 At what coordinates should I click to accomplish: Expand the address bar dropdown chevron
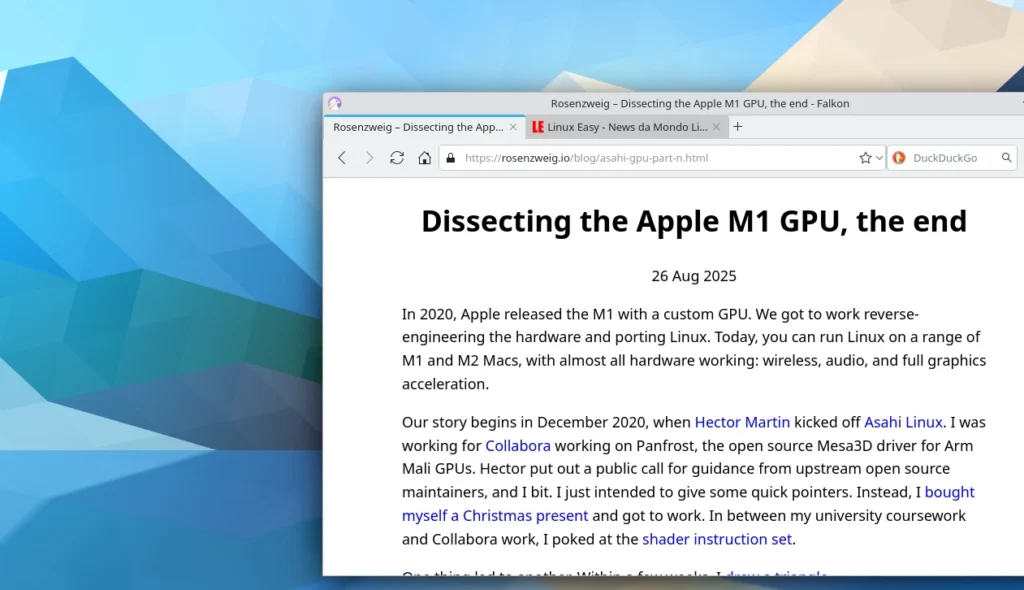(x=879, y=158)
